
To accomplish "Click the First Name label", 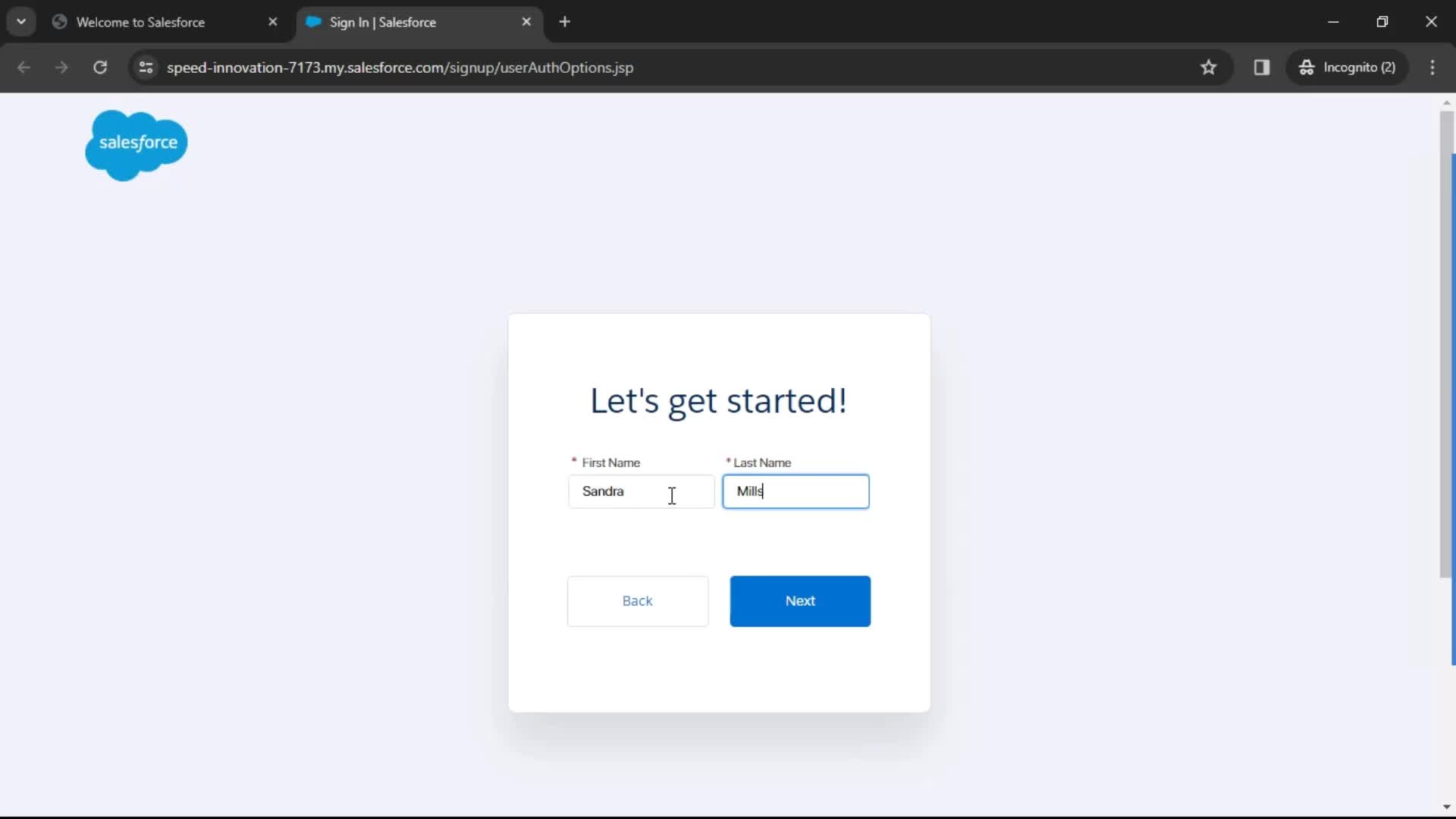I will click(610, 463).
